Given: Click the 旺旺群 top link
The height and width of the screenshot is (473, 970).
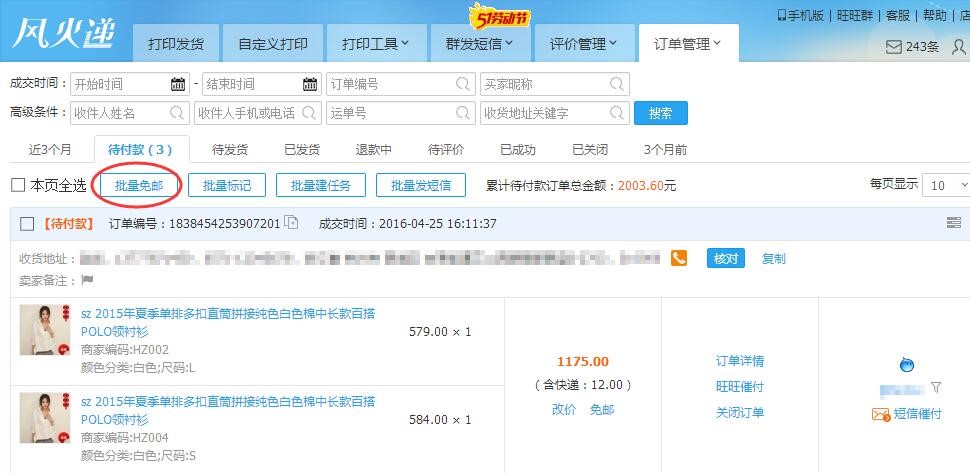Looking at the screenshot, I should pos(855,15).
